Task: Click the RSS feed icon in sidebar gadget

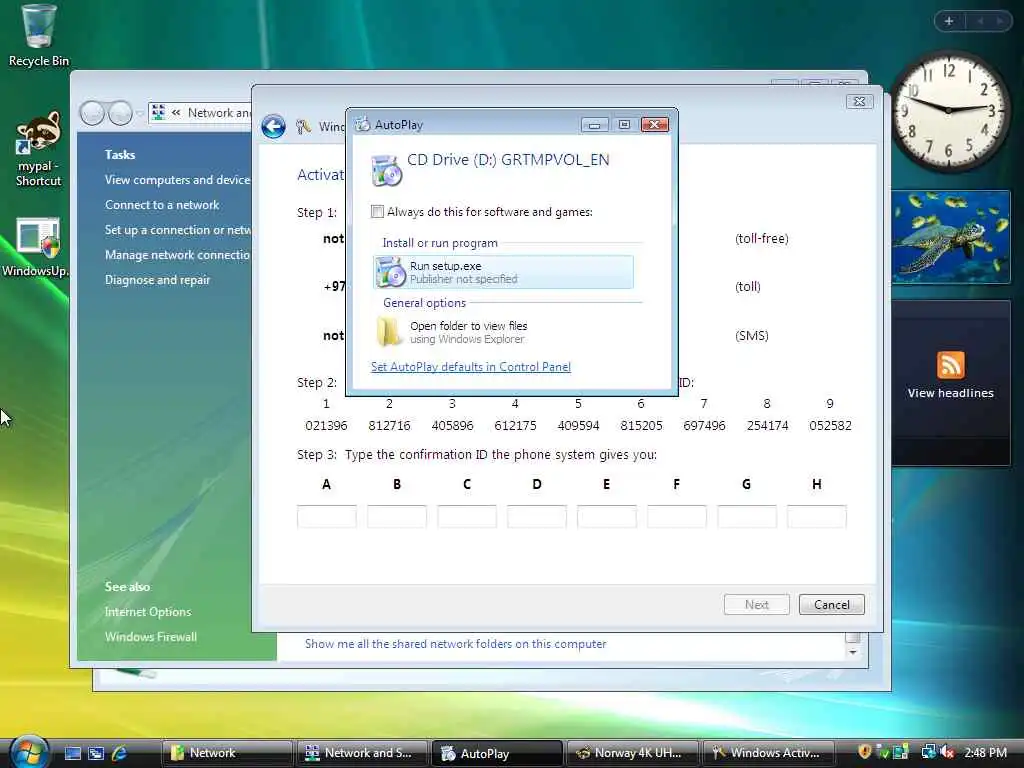Action: click(x=950, y=364)
